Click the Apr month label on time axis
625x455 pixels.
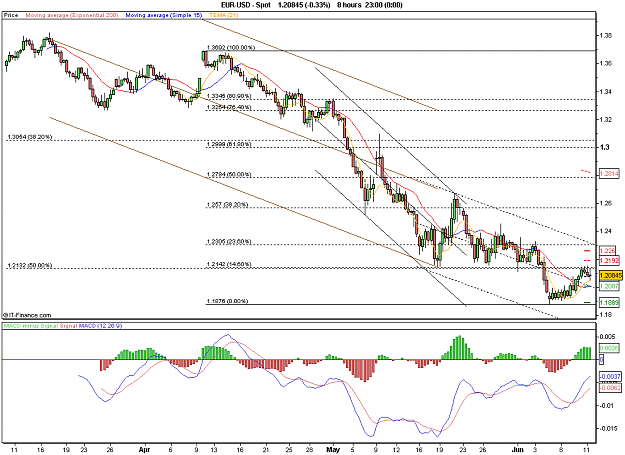144,449
